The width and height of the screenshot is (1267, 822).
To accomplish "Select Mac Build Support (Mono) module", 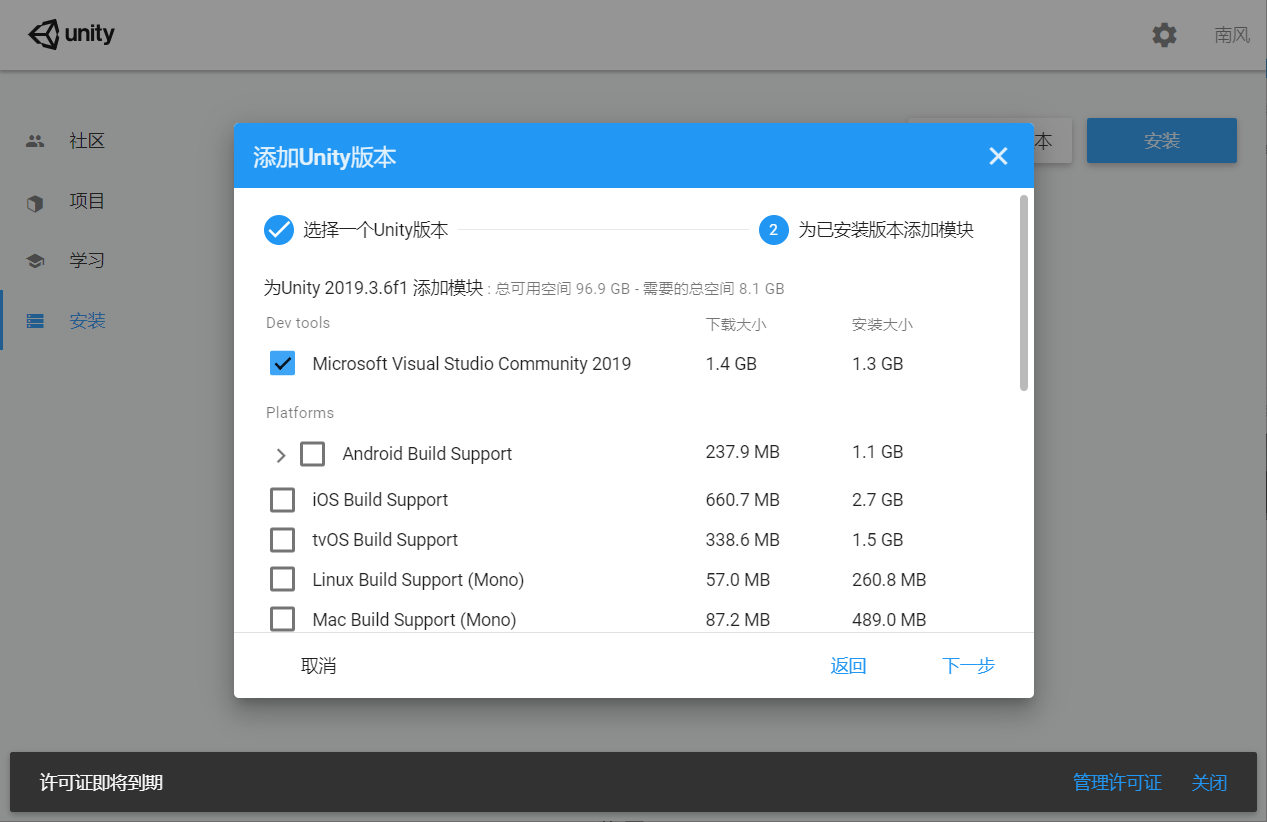I will click(x=282, y=619).
